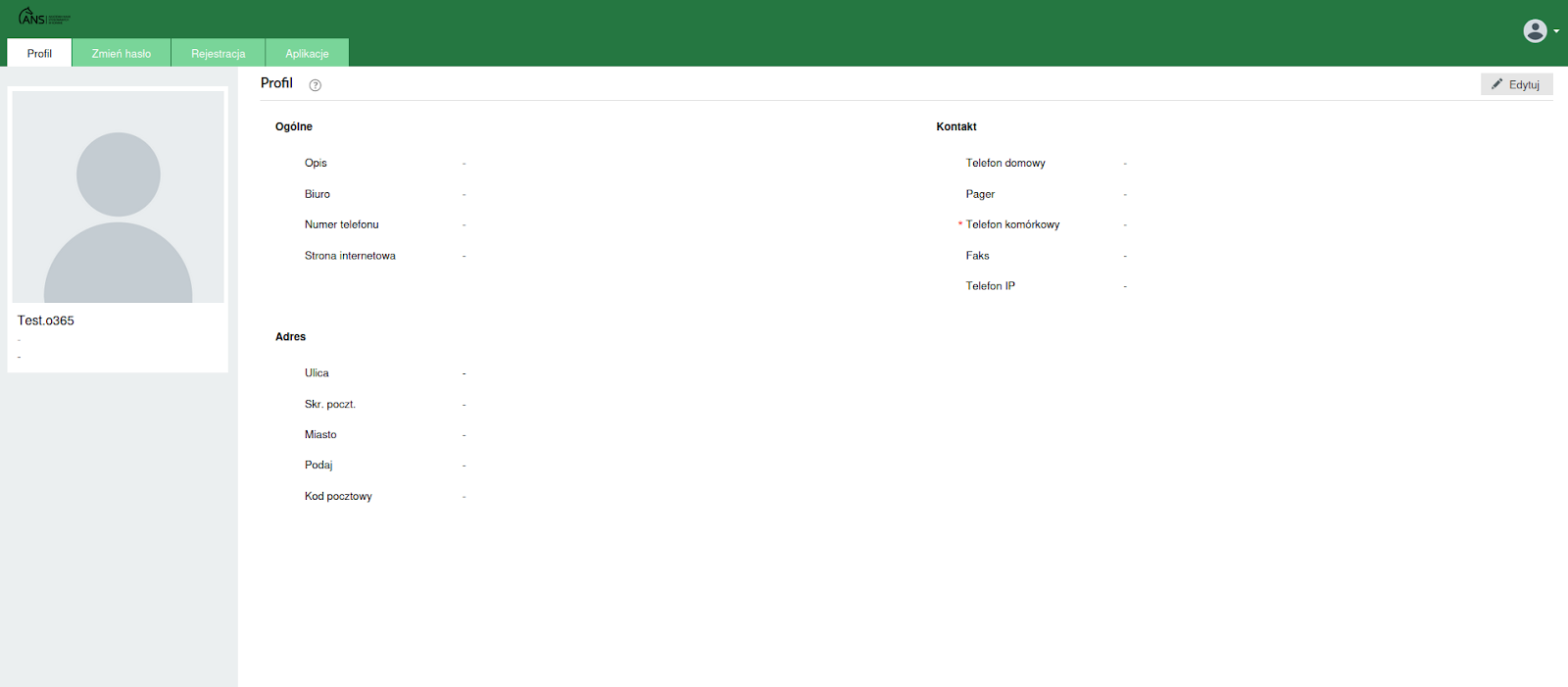Click the Strona internetowa label
The image size is (1568, 687).
pos(350,256)
